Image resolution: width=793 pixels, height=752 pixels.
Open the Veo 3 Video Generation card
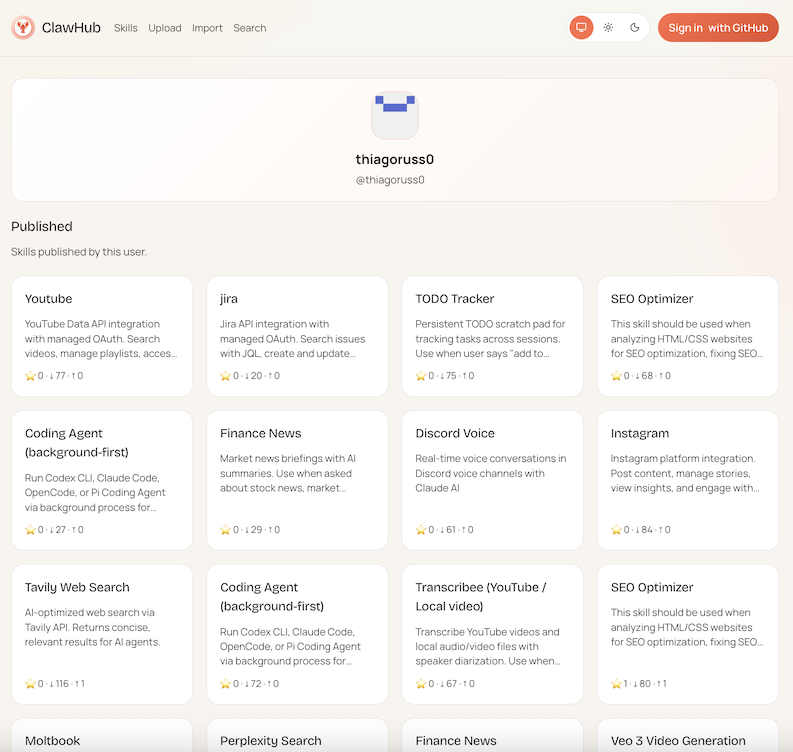pyautogui.click(x=688, y=735)
